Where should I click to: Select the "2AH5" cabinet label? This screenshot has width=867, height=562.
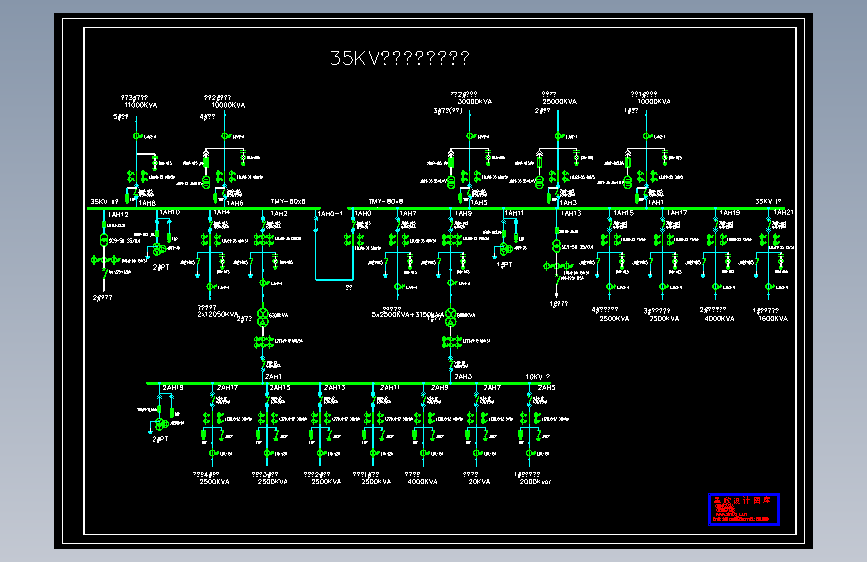tap(546, 388)
